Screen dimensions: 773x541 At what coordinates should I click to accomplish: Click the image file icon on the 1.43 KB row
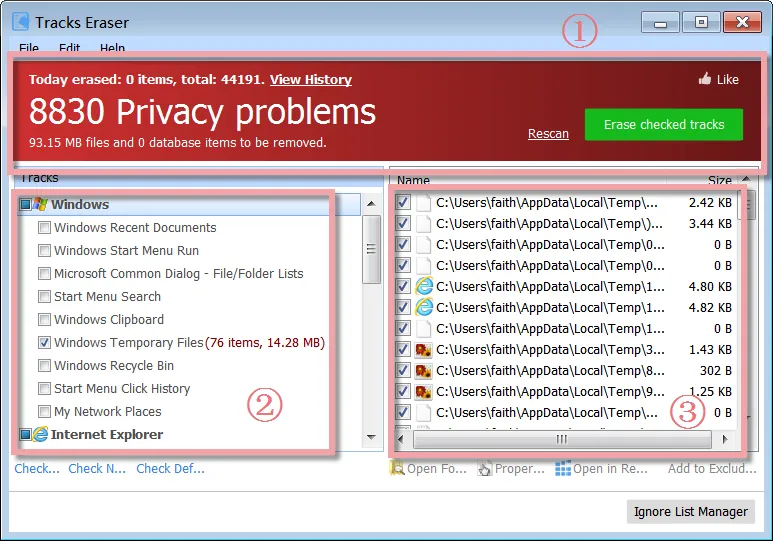(423, 350)
